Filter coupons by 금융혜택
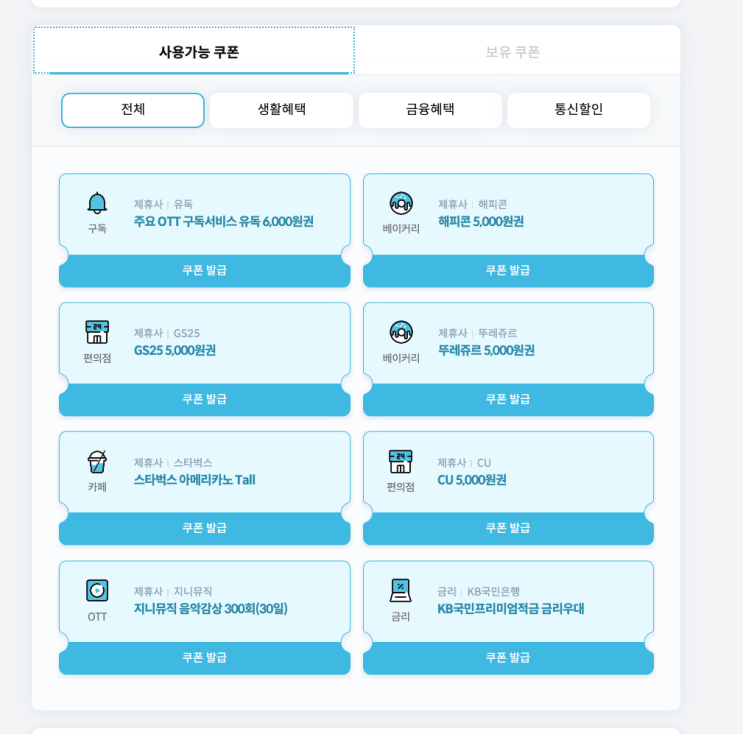Image resolution: width=743 pixels, height=734 pixels. [430, 110]
